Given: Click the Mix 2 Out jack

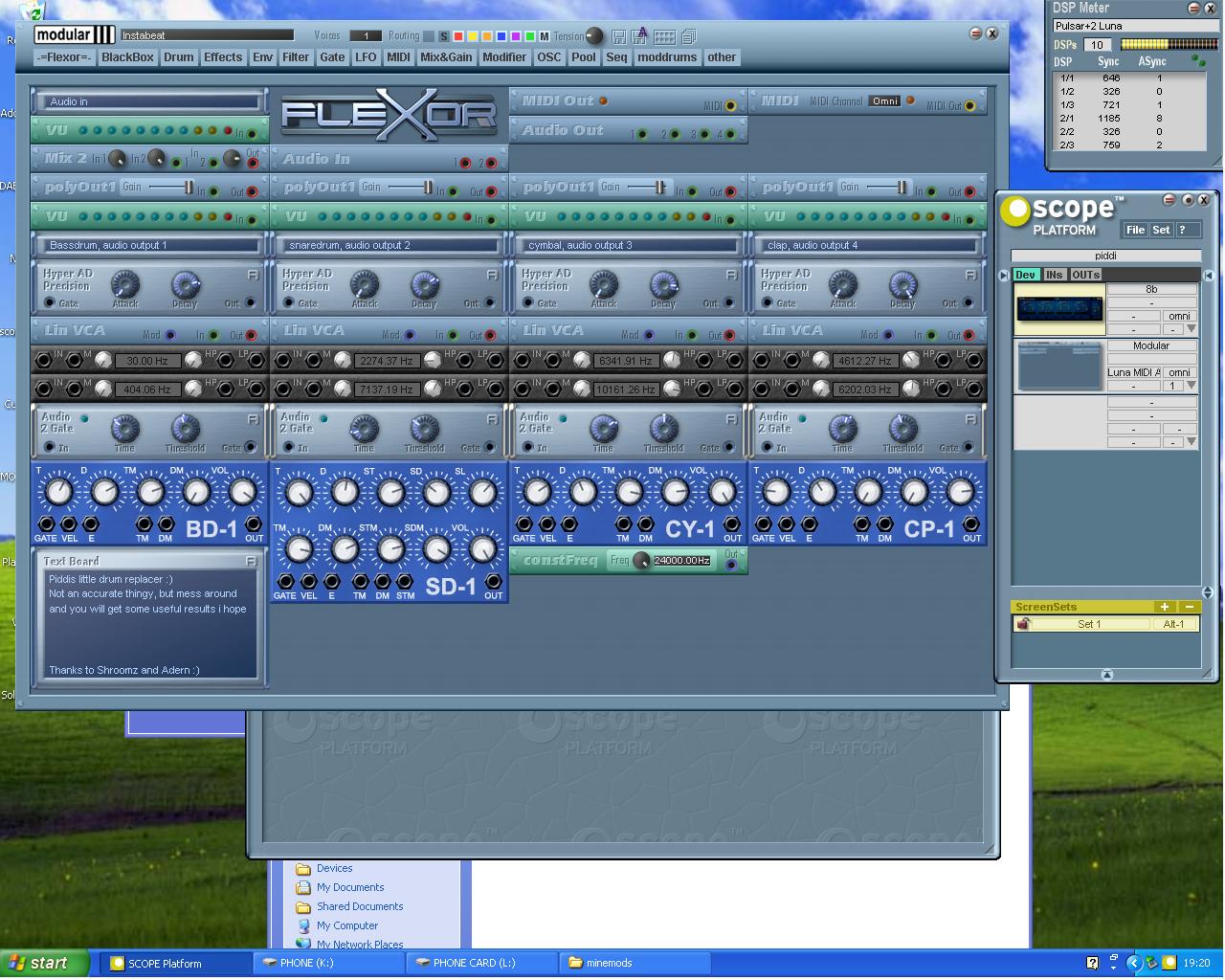Looking at the screenshot, I should click(253, 163).
